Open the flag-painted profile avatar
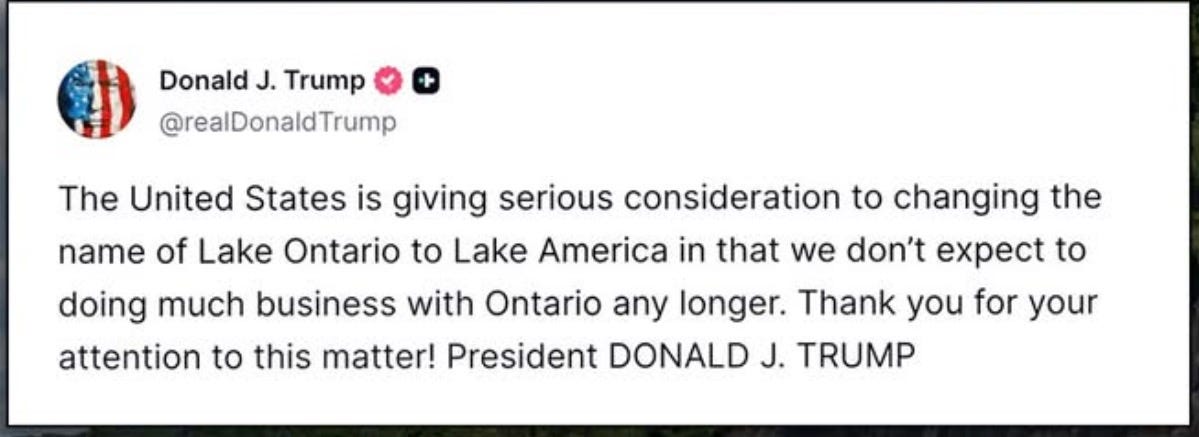 click(96, 99)
